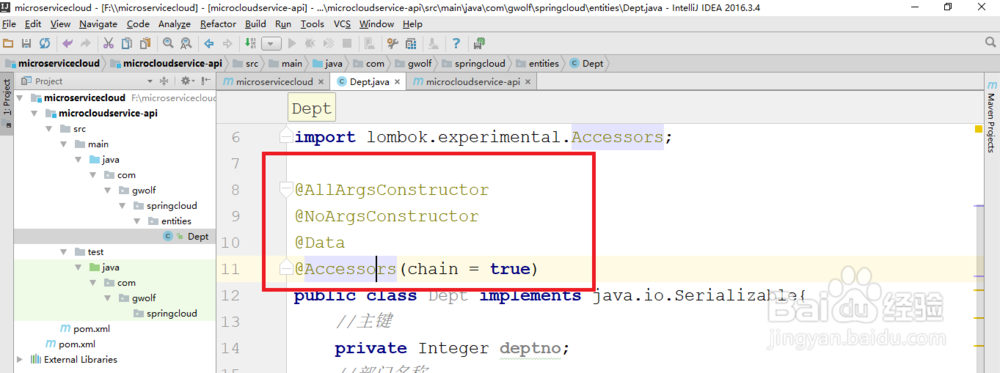Click the @Data annotation on line 10
Image resolution: width=1000 pixels, height=373 pixels.
click(320, 243)
